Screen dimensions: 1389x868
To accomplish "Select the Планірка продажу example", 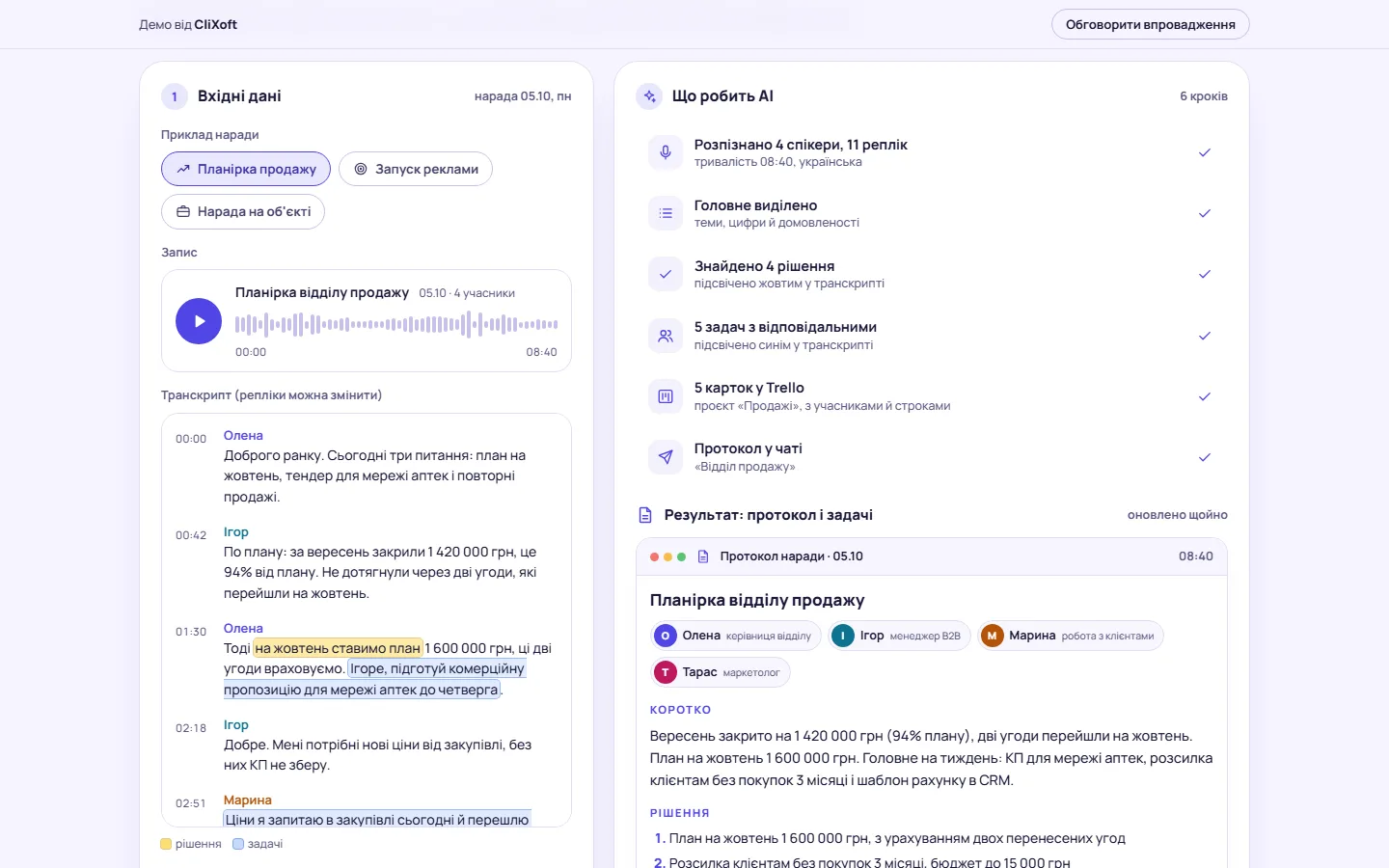I will pyautogui.click(x=246, y=169).
